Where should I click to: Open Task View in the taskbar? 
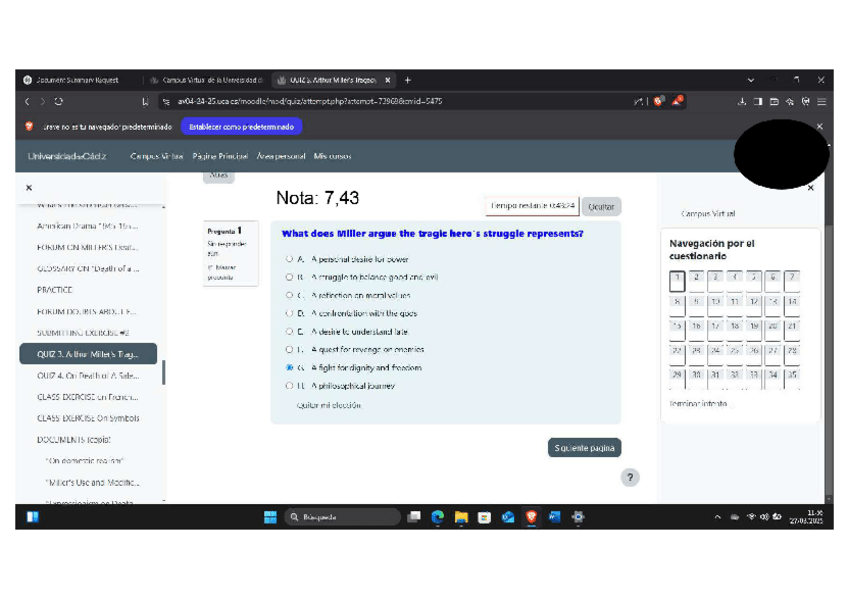tap(414, 517)
